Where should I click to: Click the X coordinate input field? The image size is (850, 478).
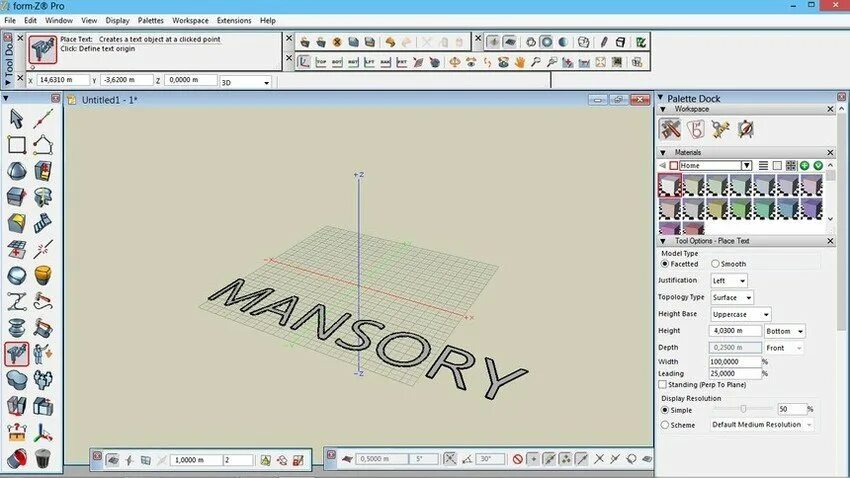click(x=63, y=80)
